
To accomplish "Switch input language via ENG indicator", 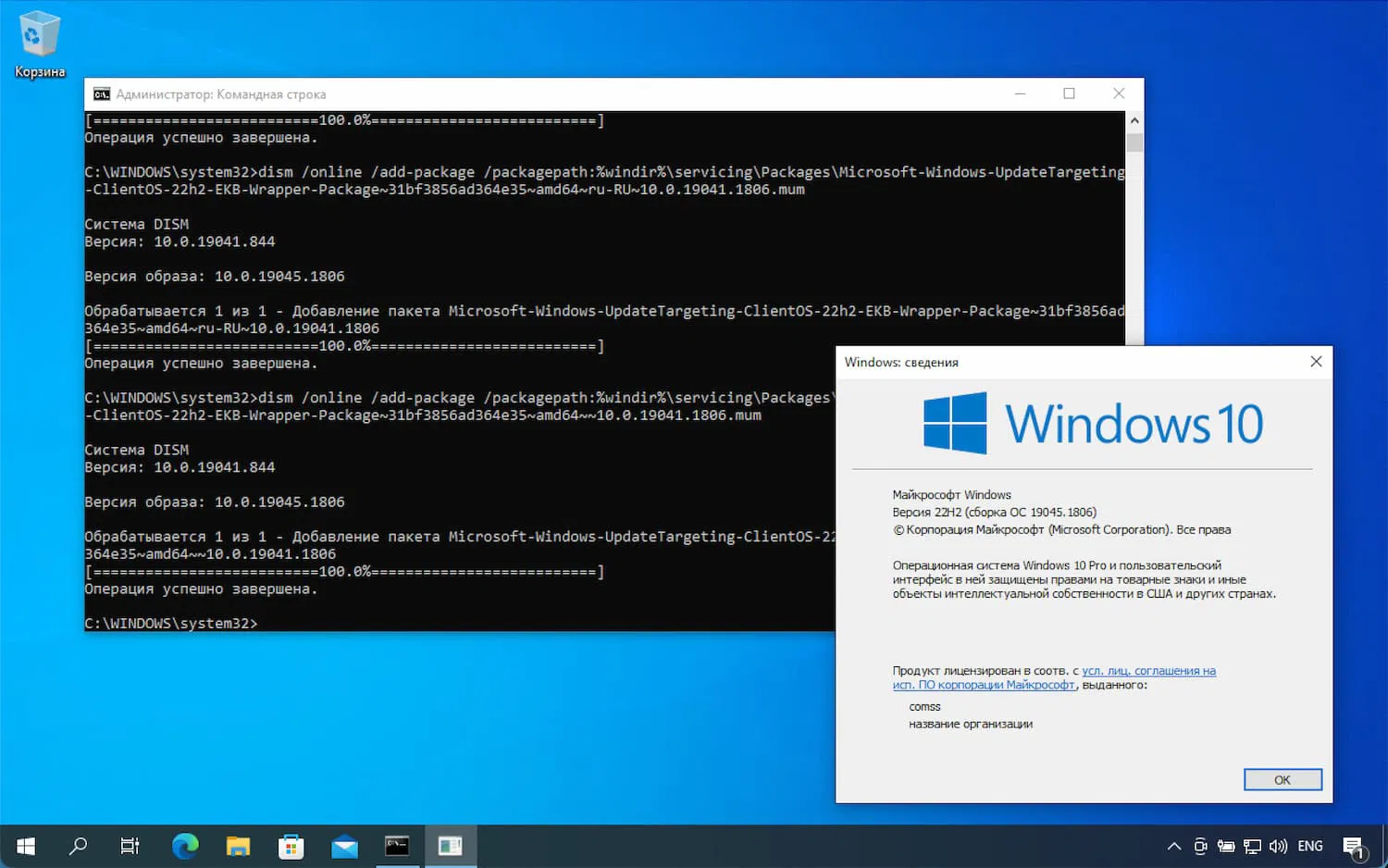I will coord(1310,846).
